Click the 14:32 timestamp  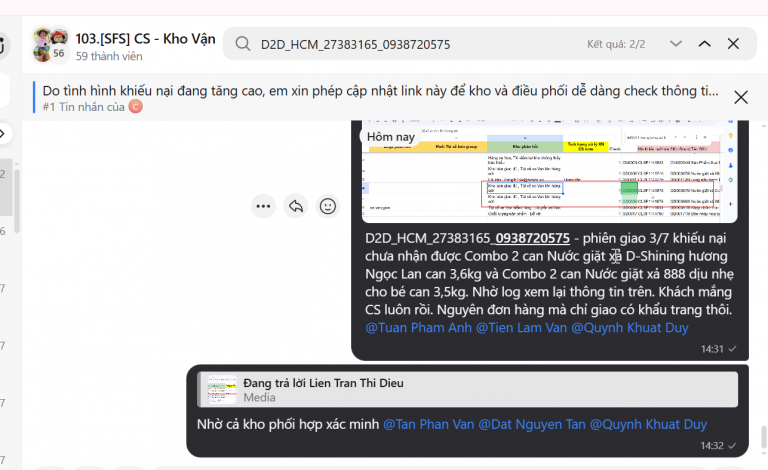pyautogui.click(x=712, y=446)
